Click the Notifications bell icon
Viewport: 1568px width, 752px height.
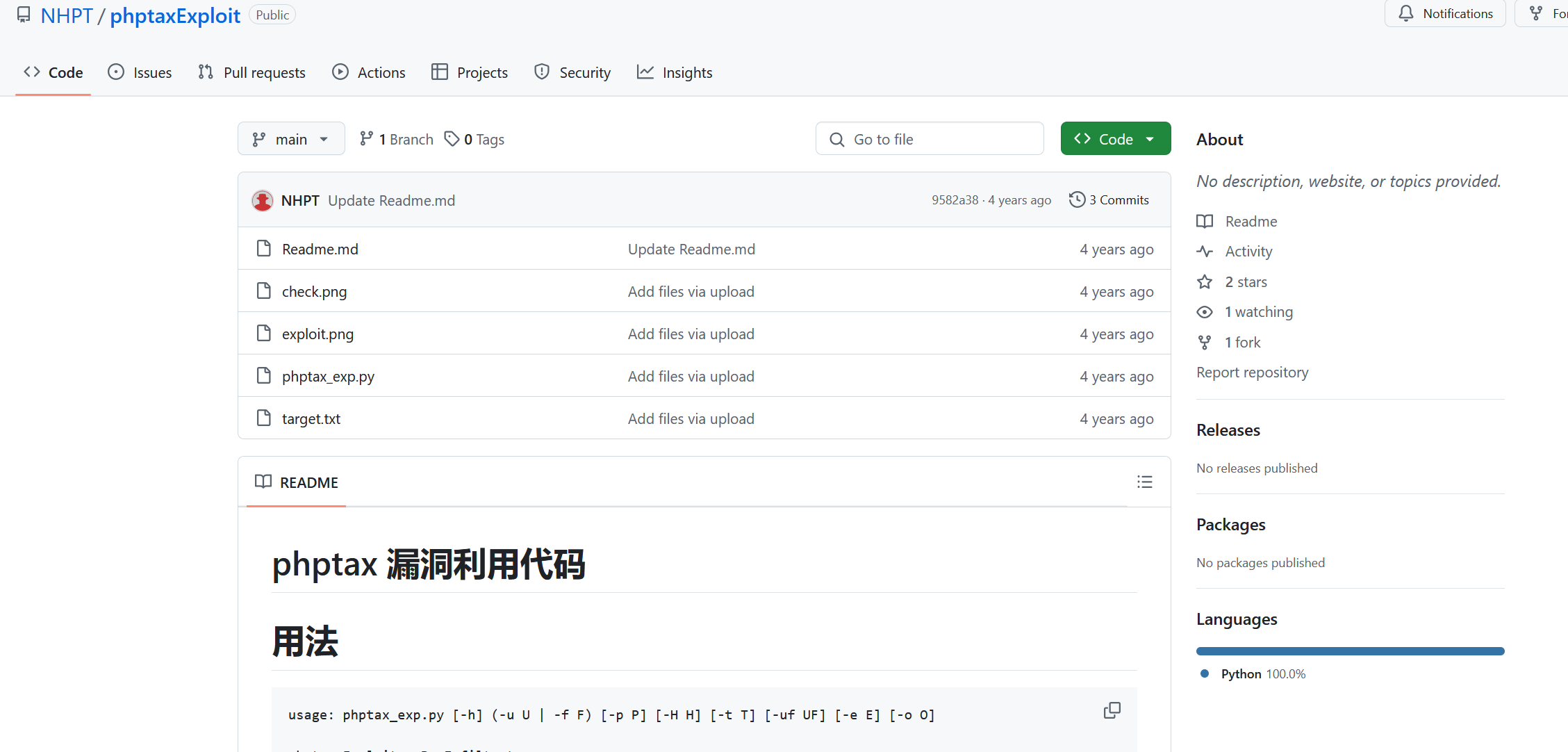[x=1406, y=13]
